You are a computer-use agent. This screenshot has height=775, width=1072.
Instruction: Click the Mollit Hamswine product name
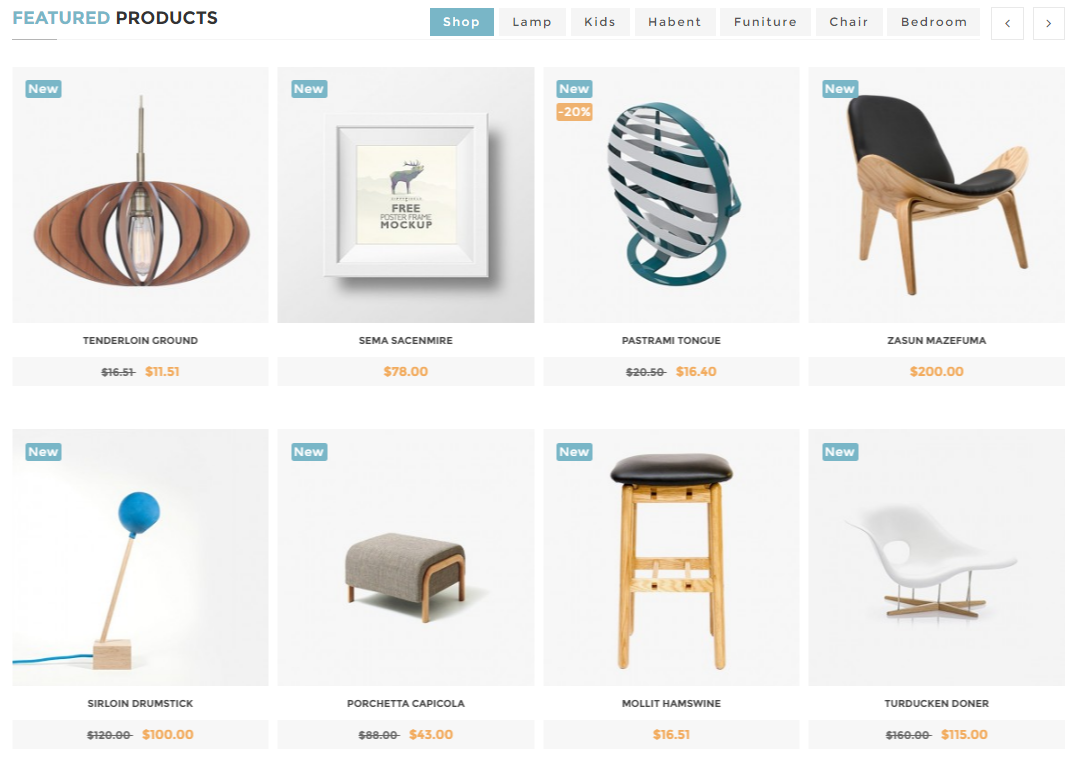671,703
